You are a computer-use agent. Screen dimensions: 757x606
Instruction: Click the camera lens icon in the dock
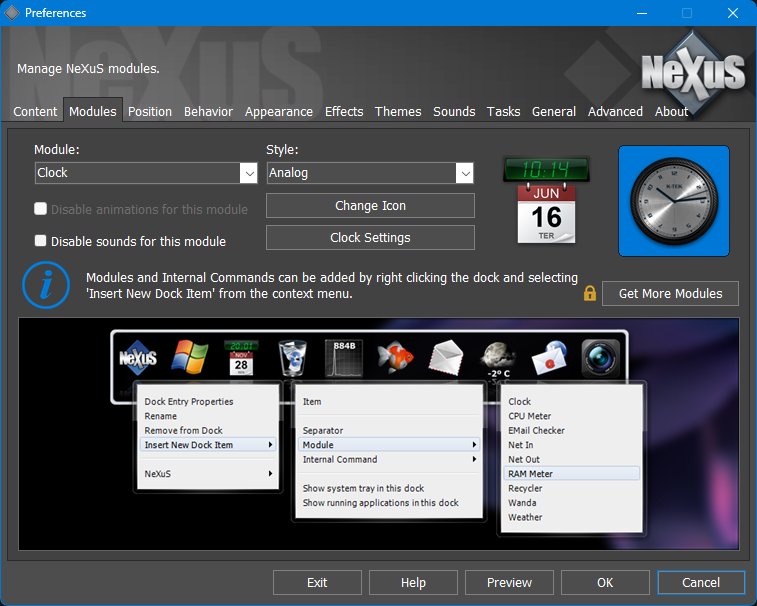point(601,358)
